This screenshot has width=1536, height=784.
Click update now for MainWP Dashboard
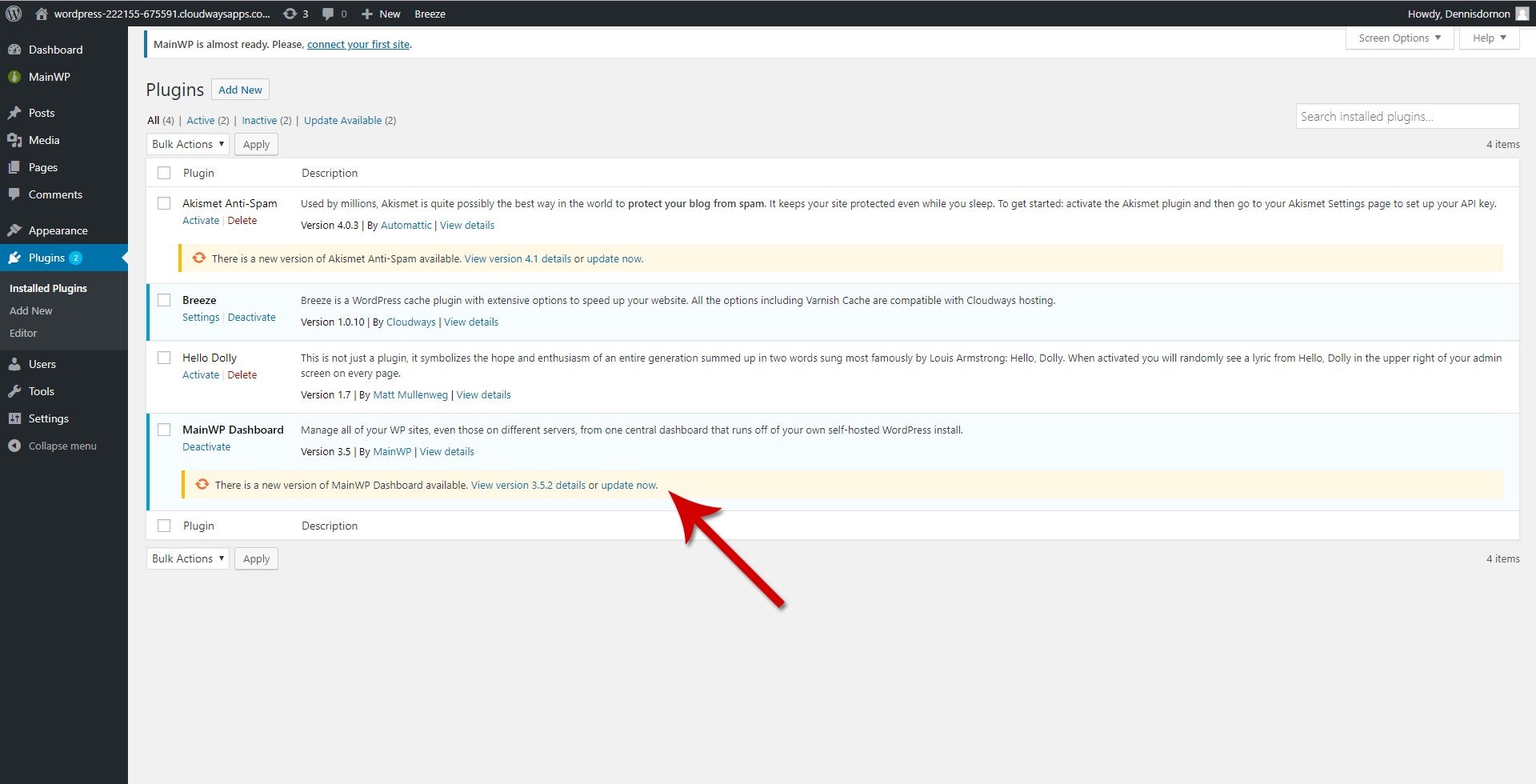(x=628, y=485)
